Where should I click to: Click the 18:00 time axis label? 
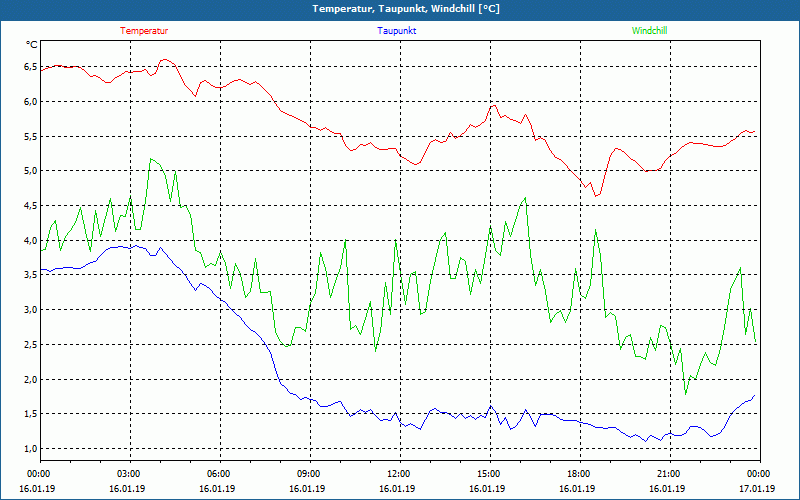coord(577,473)
